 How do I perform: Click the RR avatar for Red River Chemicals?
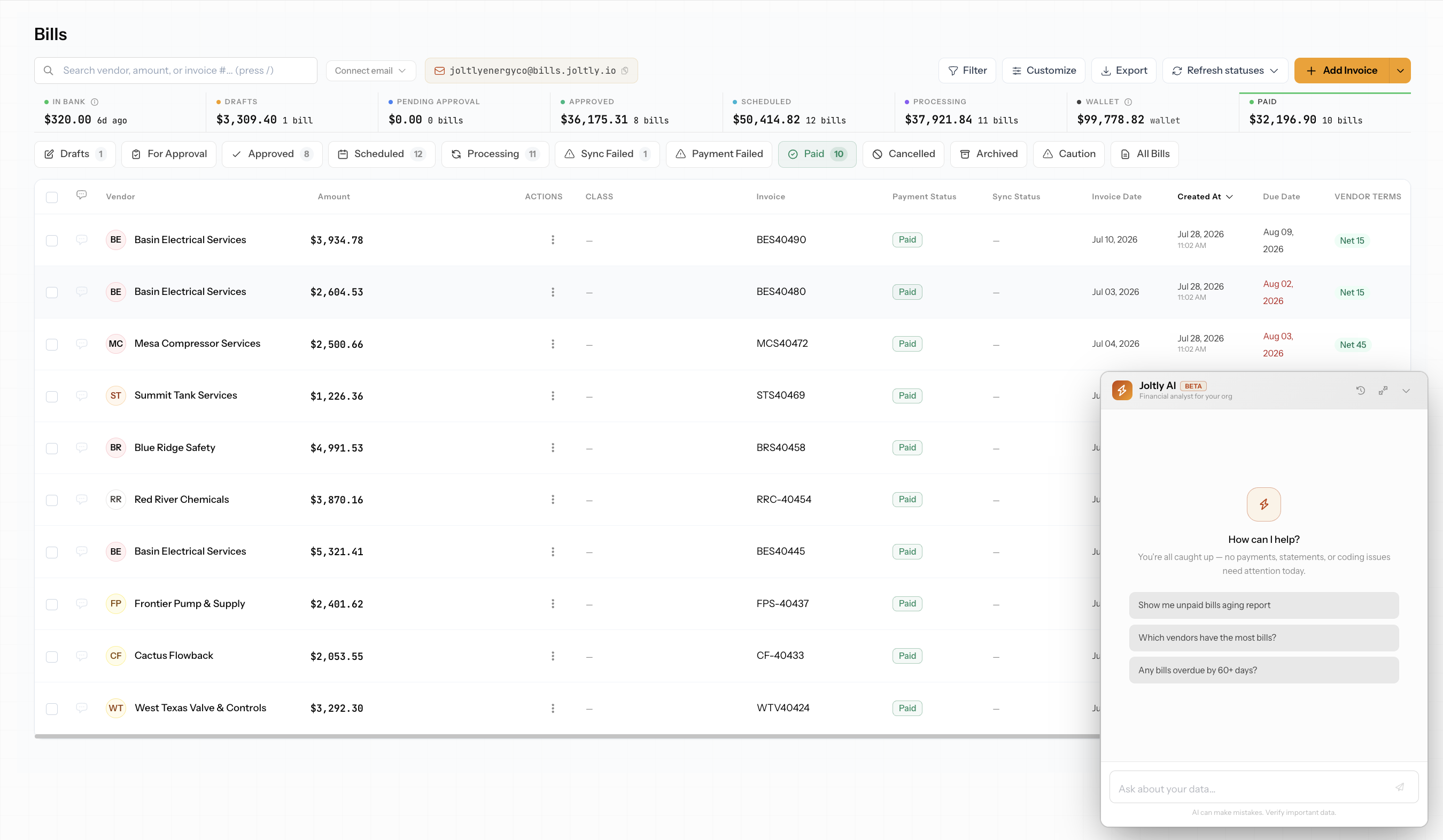tap(115, 500)
